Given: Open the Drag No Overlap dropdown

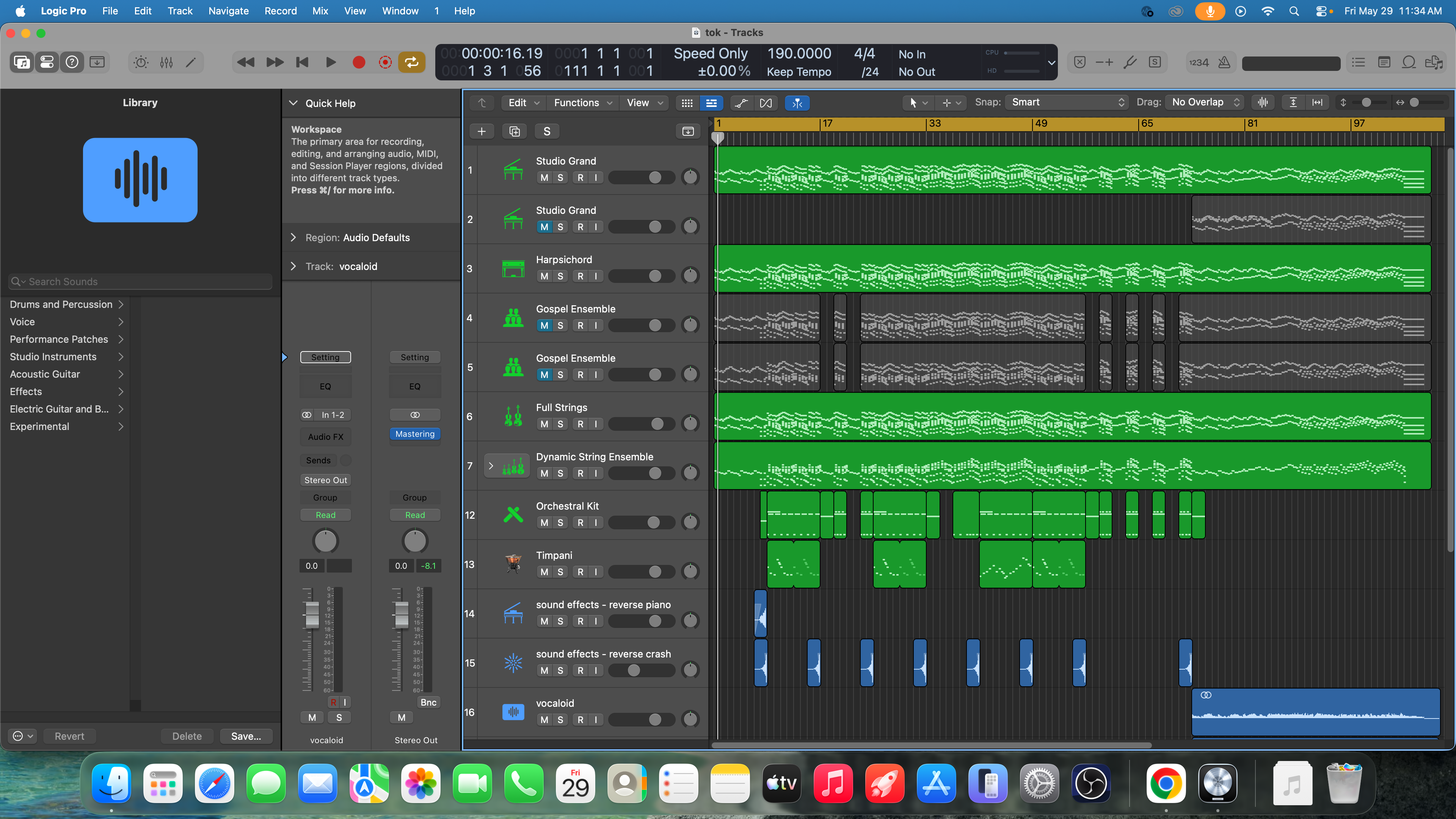Looking at the screenshot, I should coord(1206,102).
